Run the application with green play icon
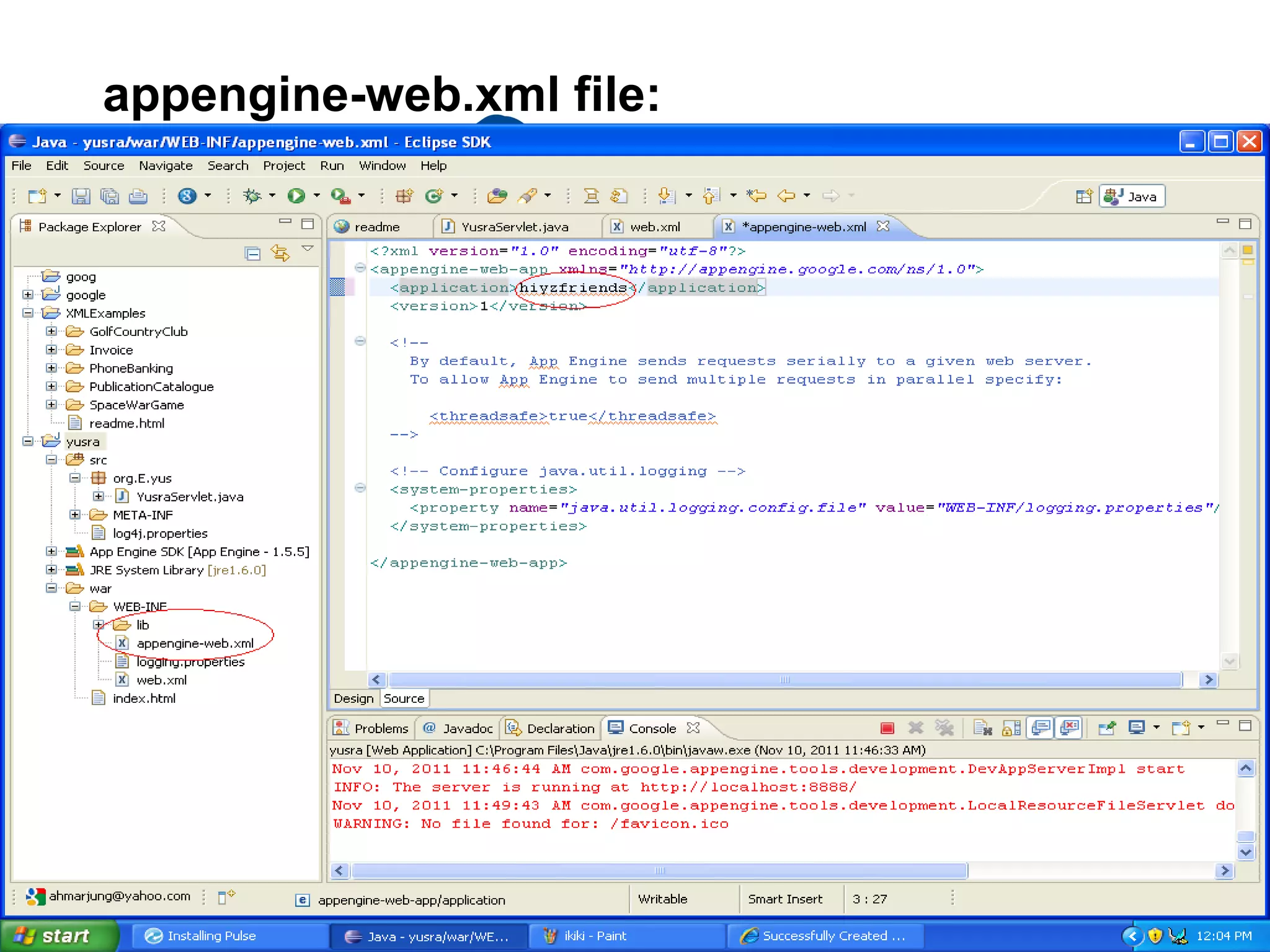1270x952 pixels. point(296,196)
